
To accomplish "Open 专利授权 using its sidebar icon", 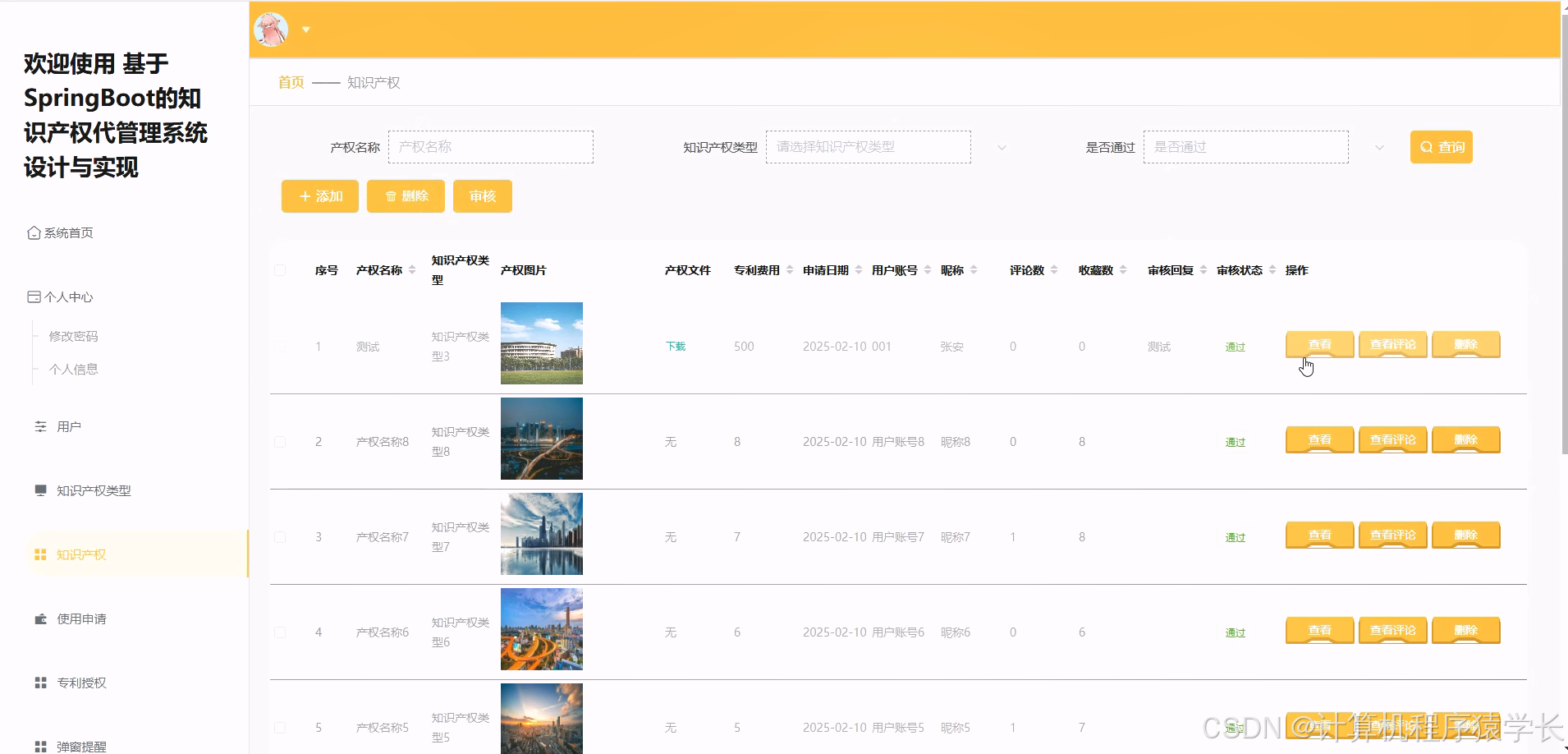I will tap(39, 682).
